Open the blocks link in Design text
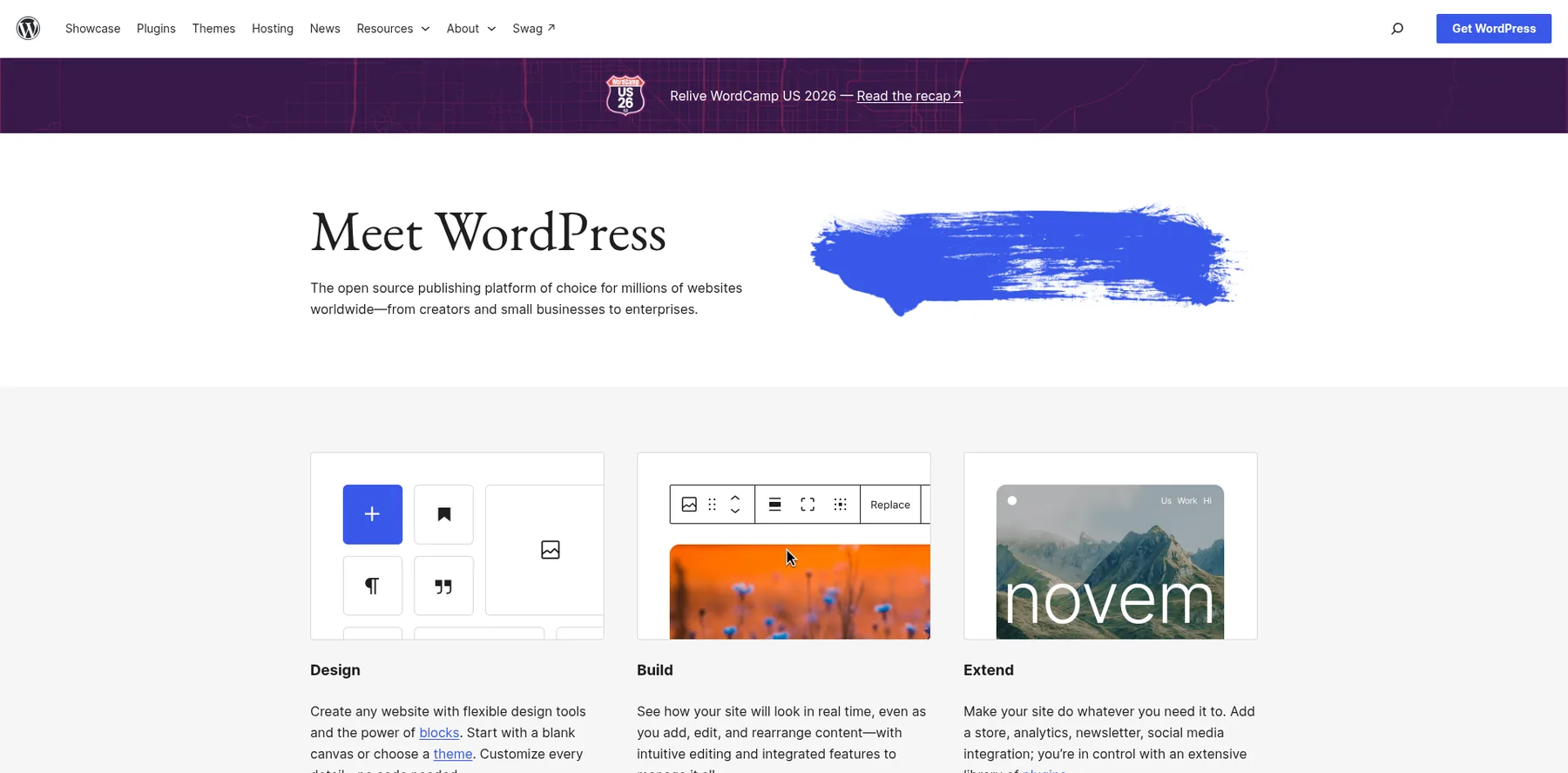The height and width of the screenshot is (773, 1568). pyautogui.click(x=439, y=733)
